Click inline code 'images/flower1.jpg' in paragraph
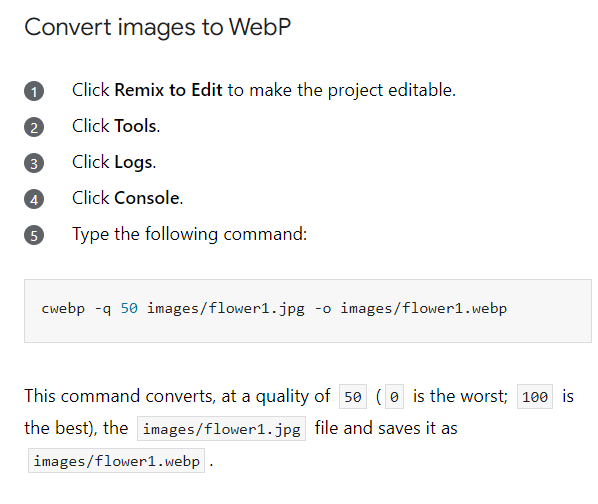598x504 pixels. 222,429
